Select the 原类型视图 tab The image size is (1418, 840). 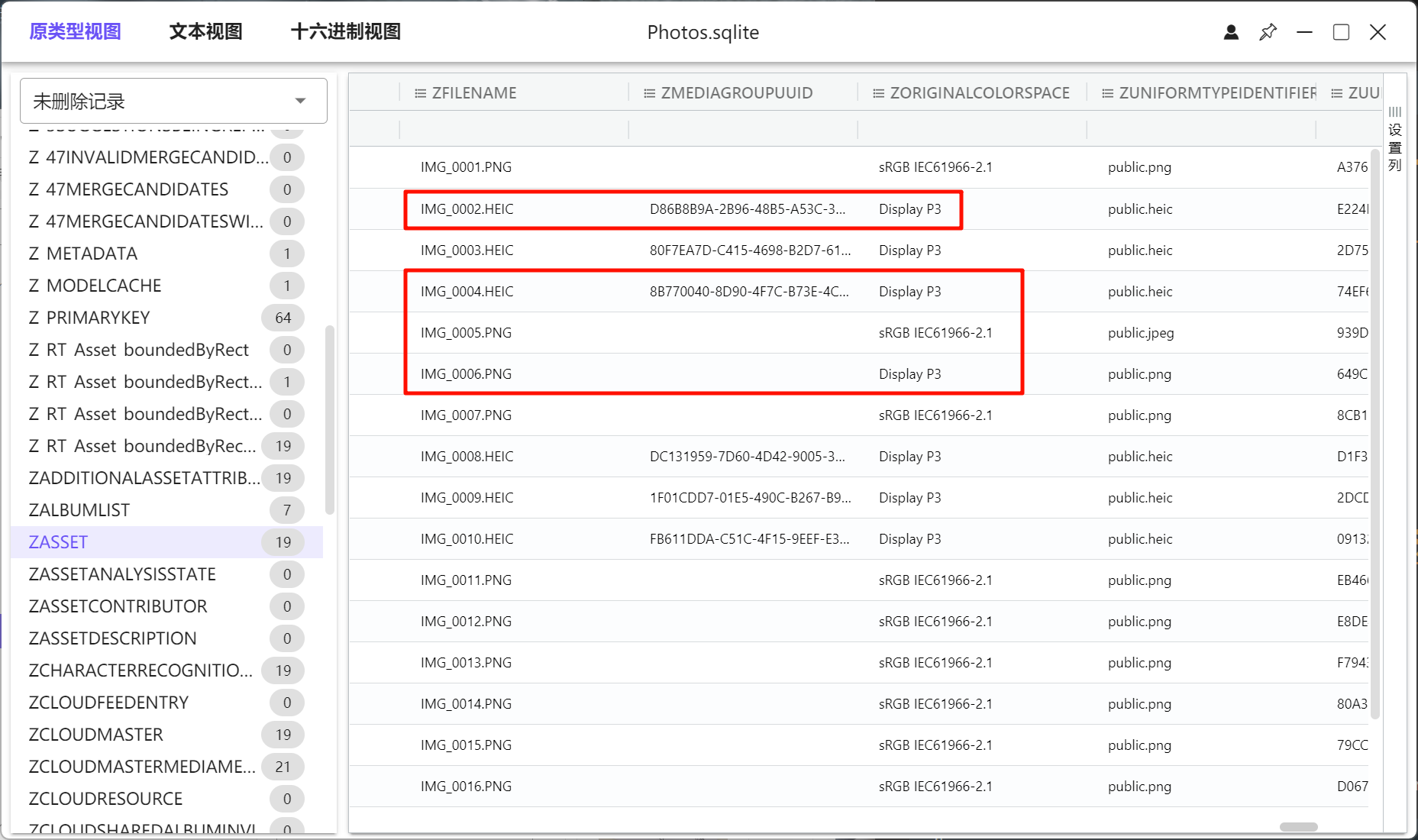(x=75, y=32)
